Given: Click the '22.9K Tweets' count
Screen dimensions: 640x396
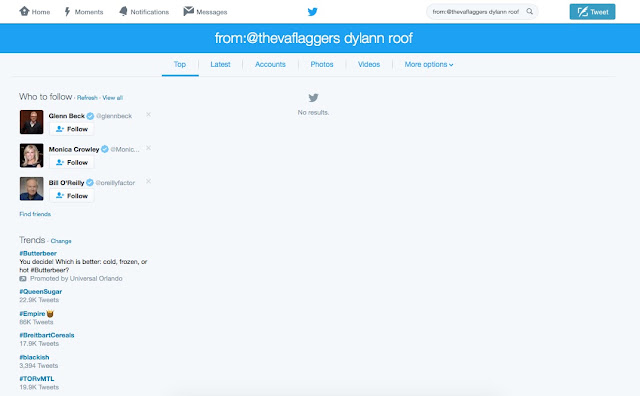Looking at the screenshot, I should point(39,300).
